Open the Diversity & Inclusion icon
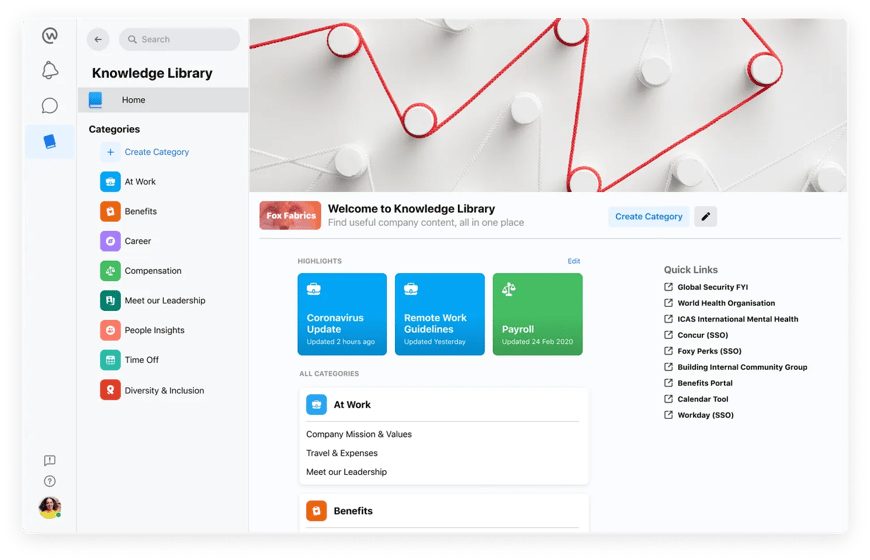This screenshot has width=870, height=560. coord(110,390)
